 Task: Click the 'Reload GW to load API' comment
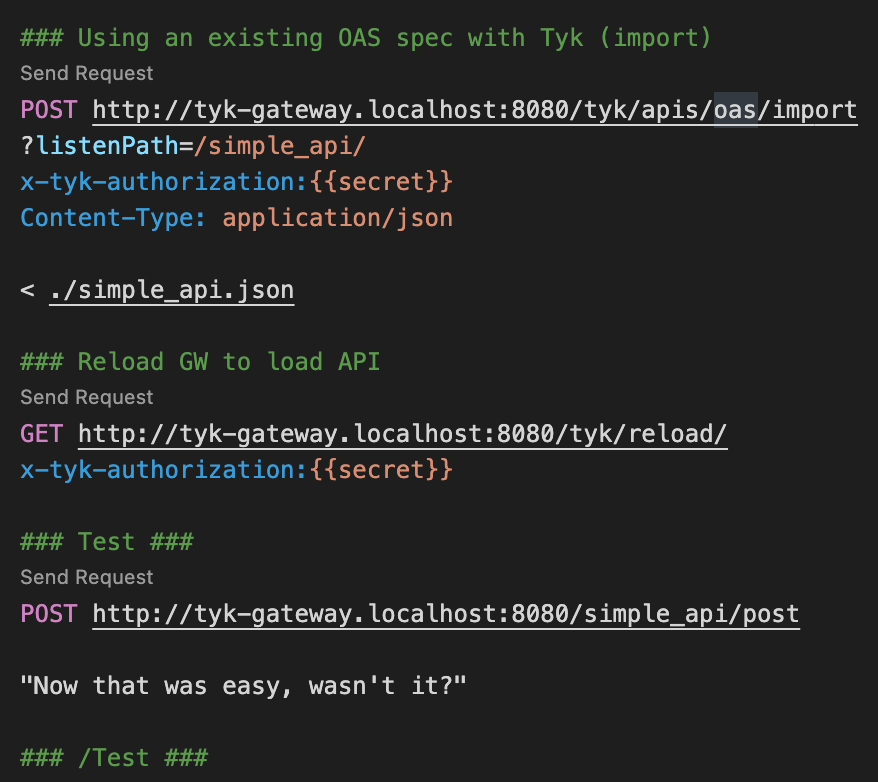[x=228, y=361]
